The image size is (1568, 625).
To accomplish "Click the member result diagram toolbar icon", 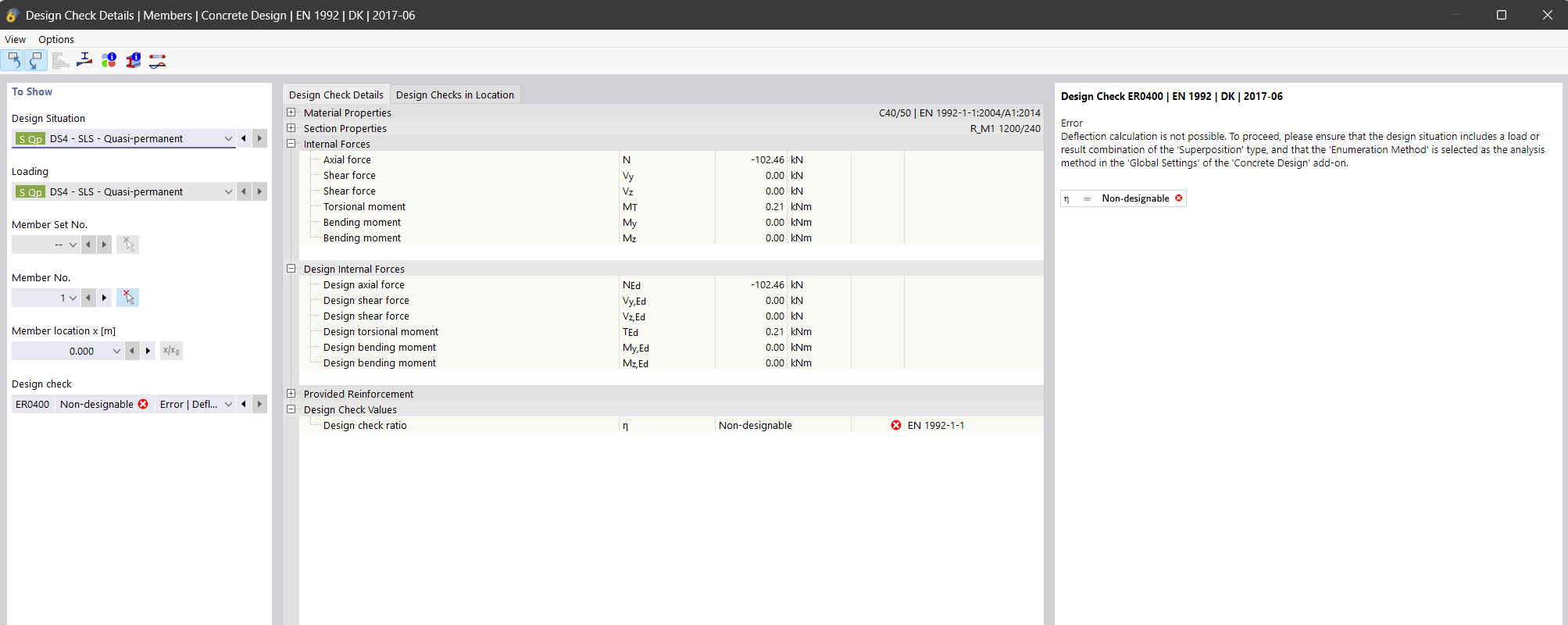I will pos(158,61).
